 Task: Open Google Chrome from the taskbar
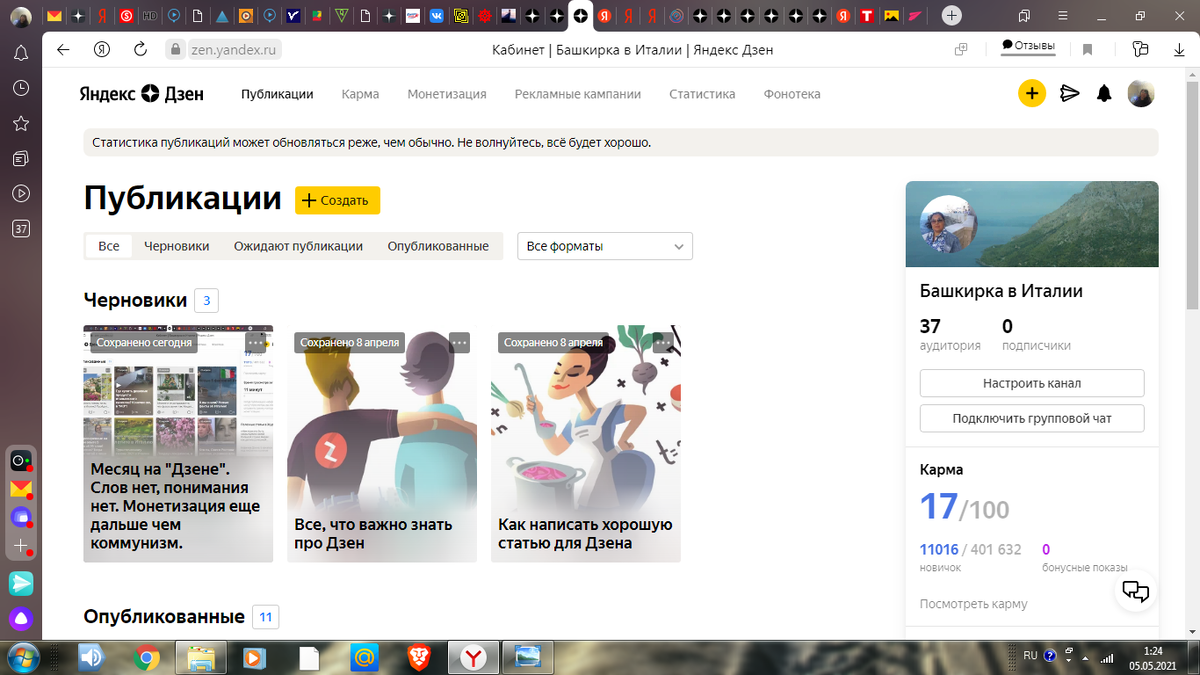click(x=147, y=657)
